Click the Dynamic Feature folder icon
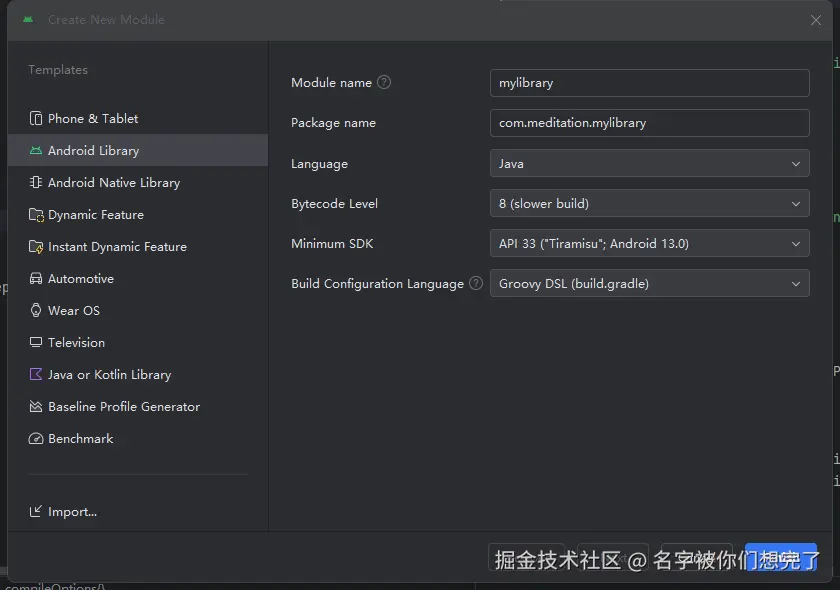 coord(36,215)
